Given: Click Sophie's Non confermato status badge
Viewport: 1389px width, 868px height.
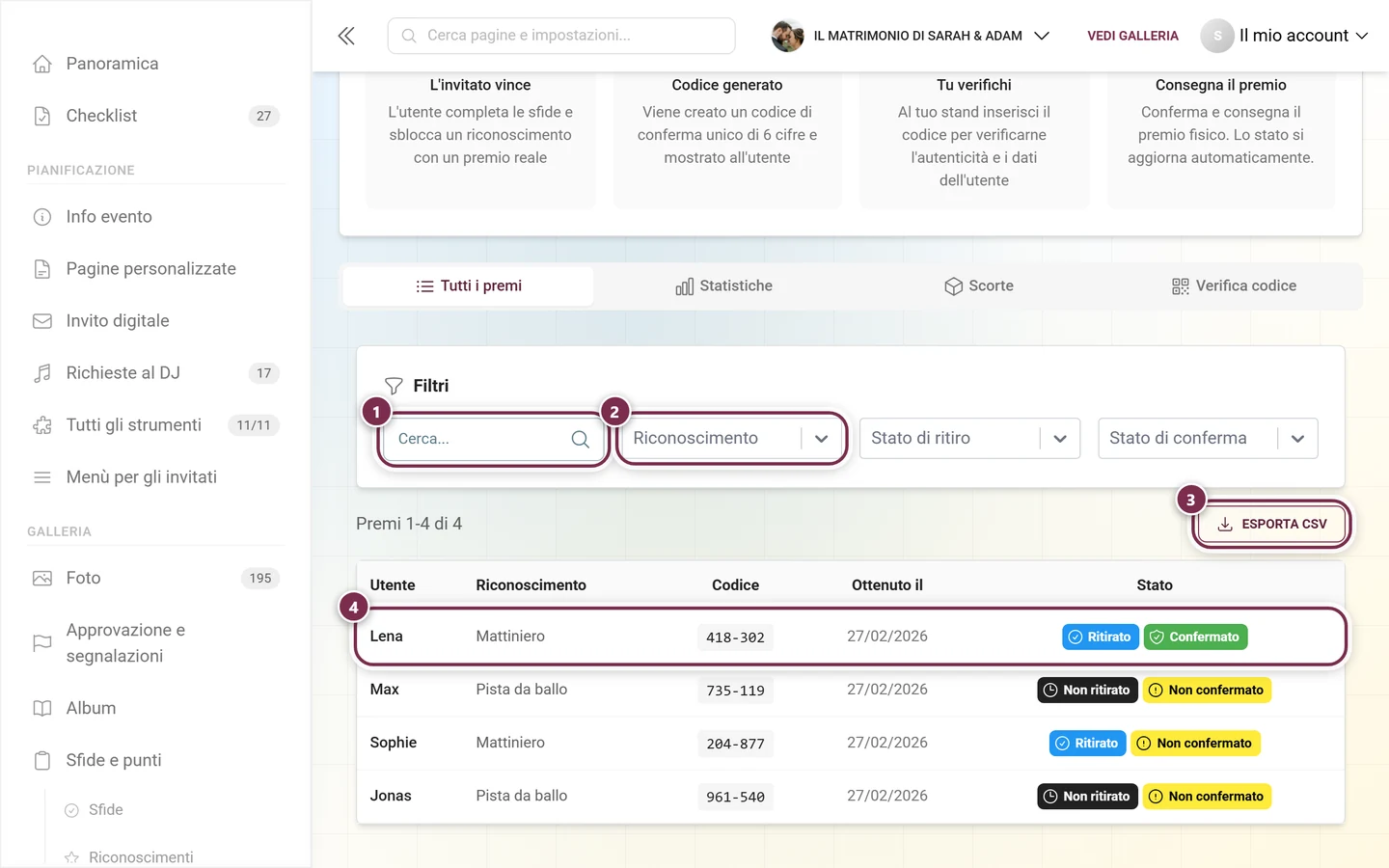Looking at the screenshot, I should pos(1195,744).
